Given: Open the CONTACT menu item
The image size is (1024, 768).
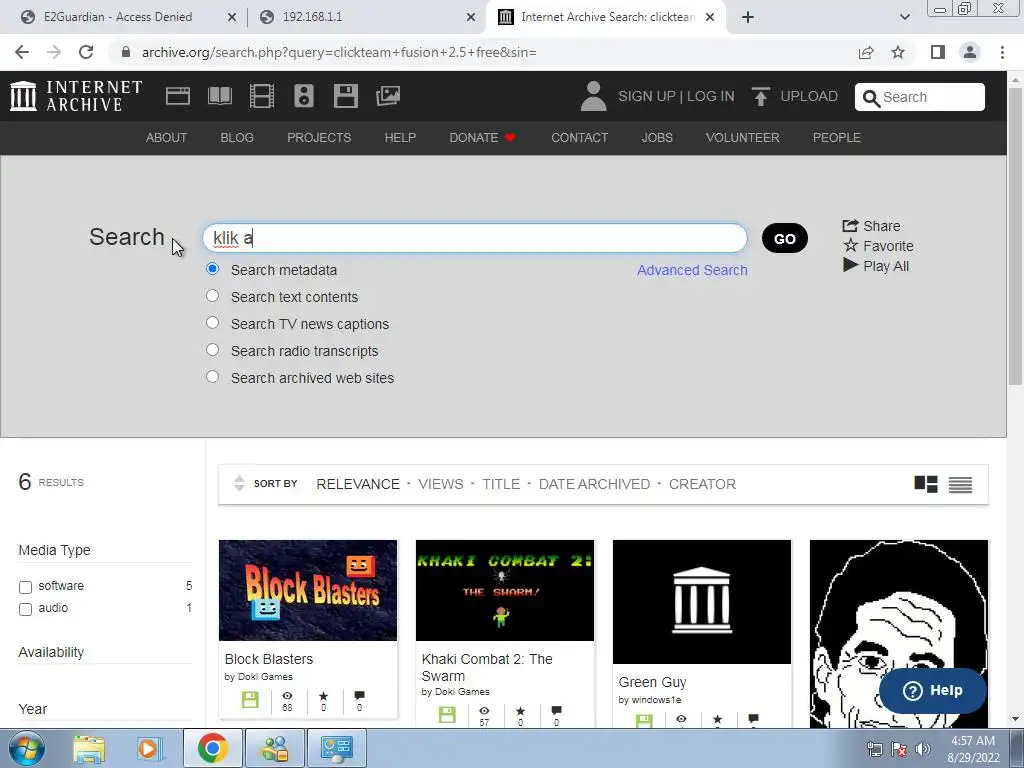Looking at the screenshot, I should (x=579, y=138).
